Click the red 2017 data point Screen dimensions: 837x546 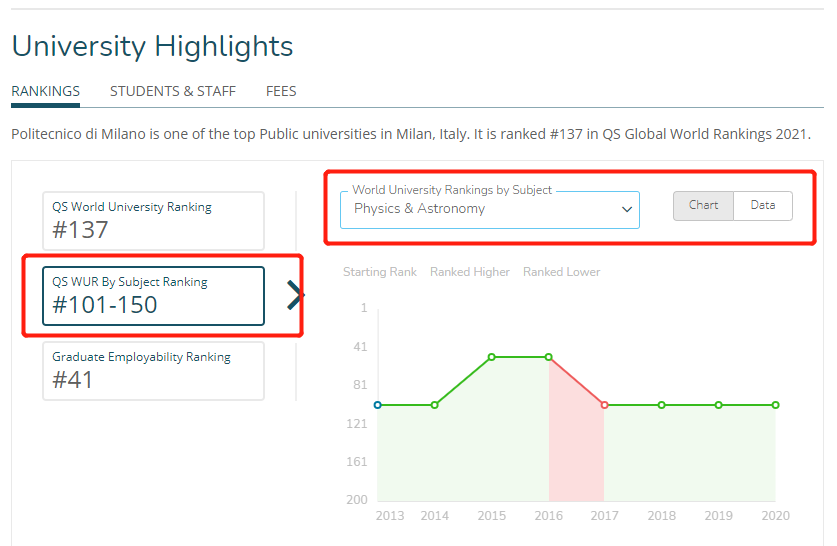[604, 405]
